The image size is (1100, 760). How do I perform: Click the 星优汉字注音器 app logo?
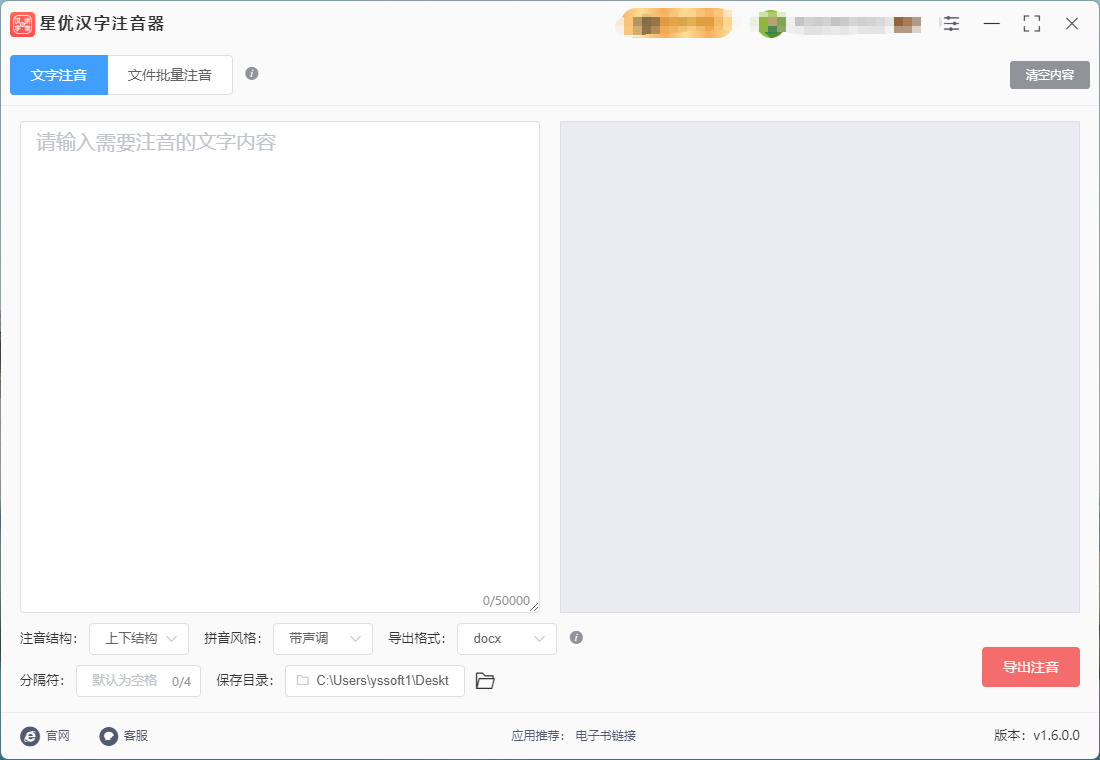(22, 25)
